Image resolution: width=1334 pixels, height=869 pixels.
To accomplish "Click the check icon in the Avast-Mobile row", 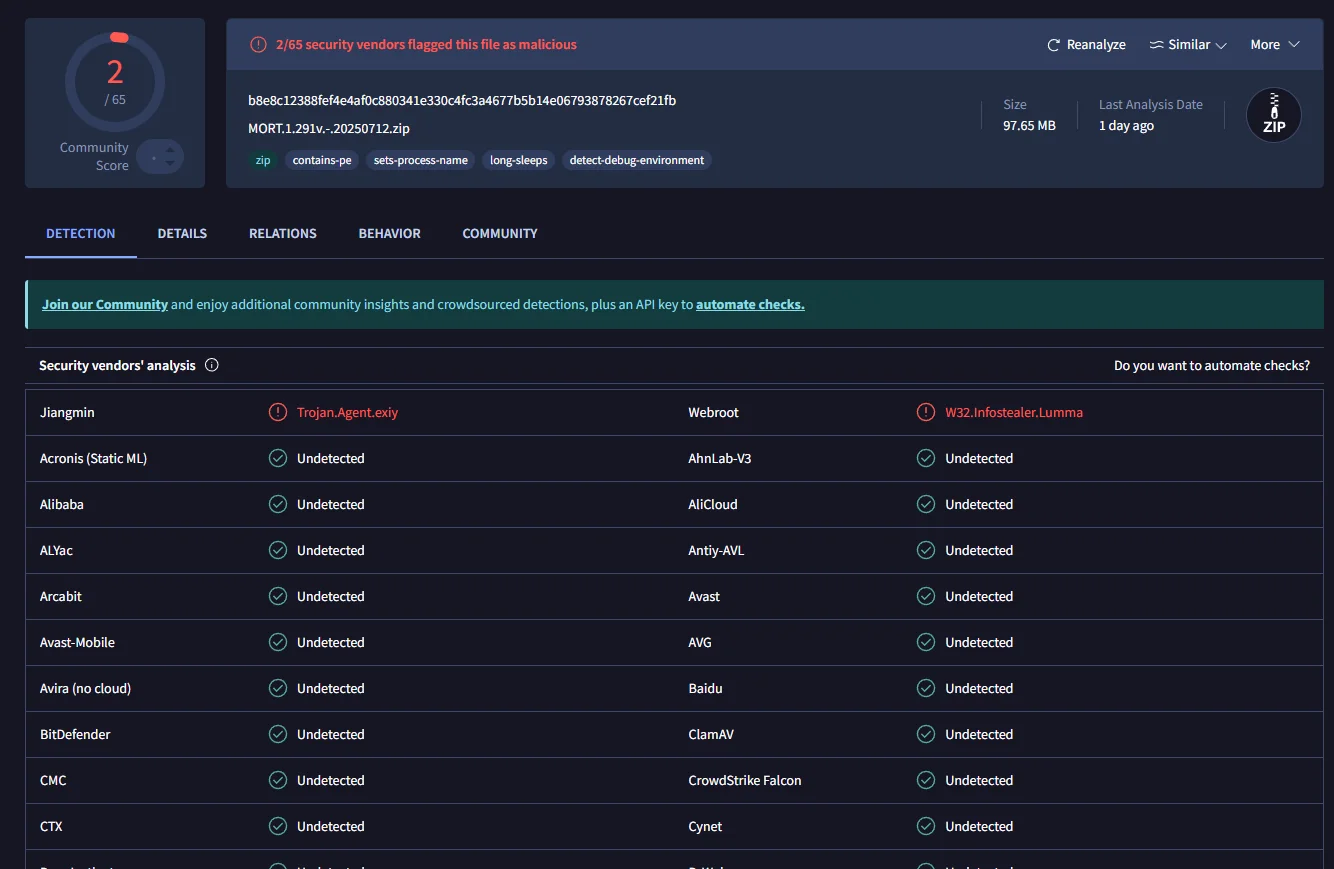I will point(278,642).
